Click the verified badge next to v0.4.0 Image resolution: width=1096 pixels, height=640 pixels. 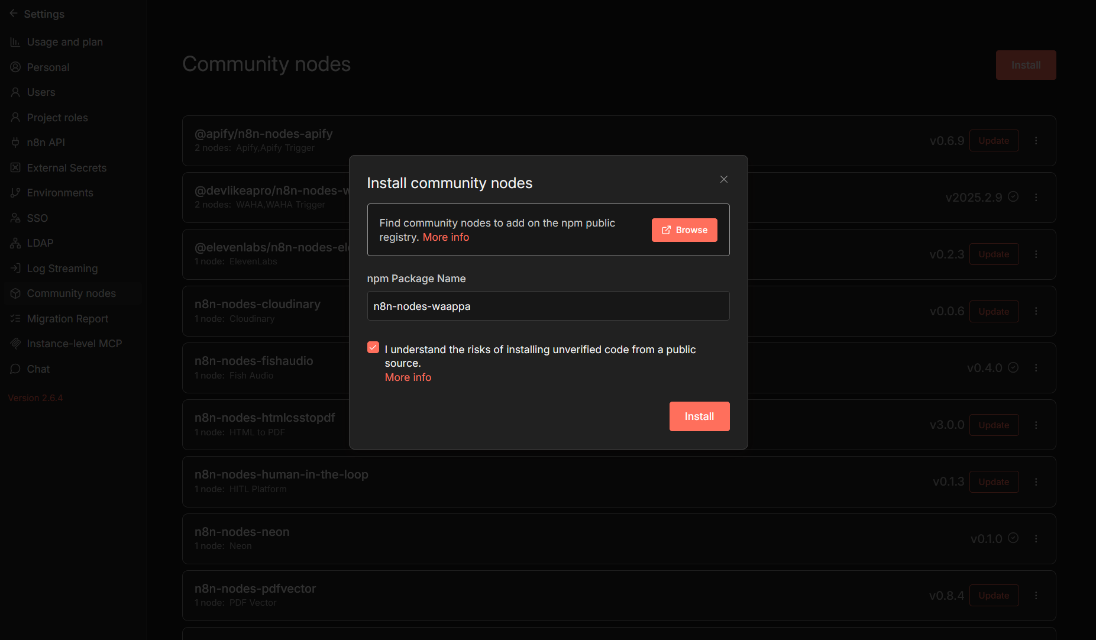(1013, 368)
